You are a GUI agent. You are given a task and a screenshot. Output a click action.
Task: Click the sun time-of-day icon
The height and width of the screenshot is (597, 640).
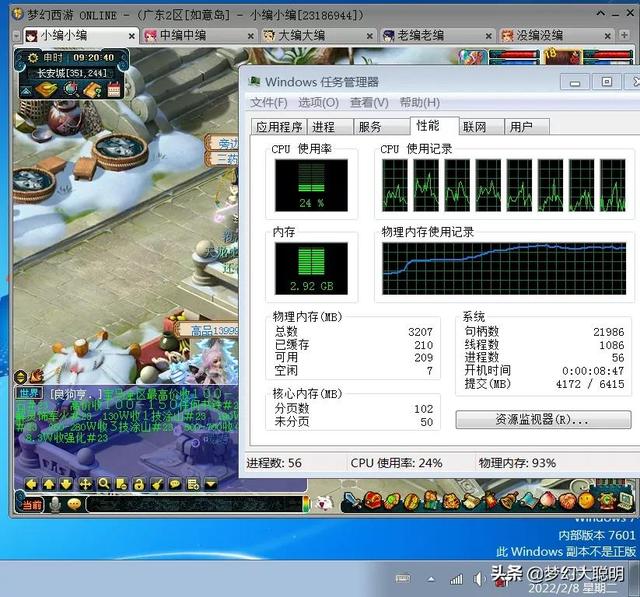pos(33,58)
